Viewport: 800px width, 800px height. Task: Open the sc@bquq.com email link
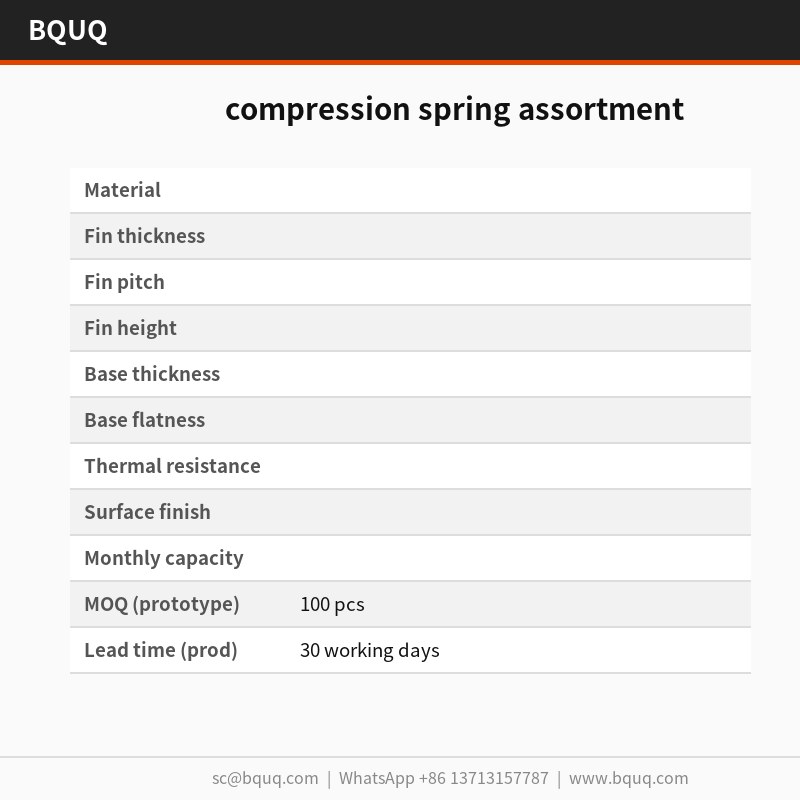tap(265, 779)
